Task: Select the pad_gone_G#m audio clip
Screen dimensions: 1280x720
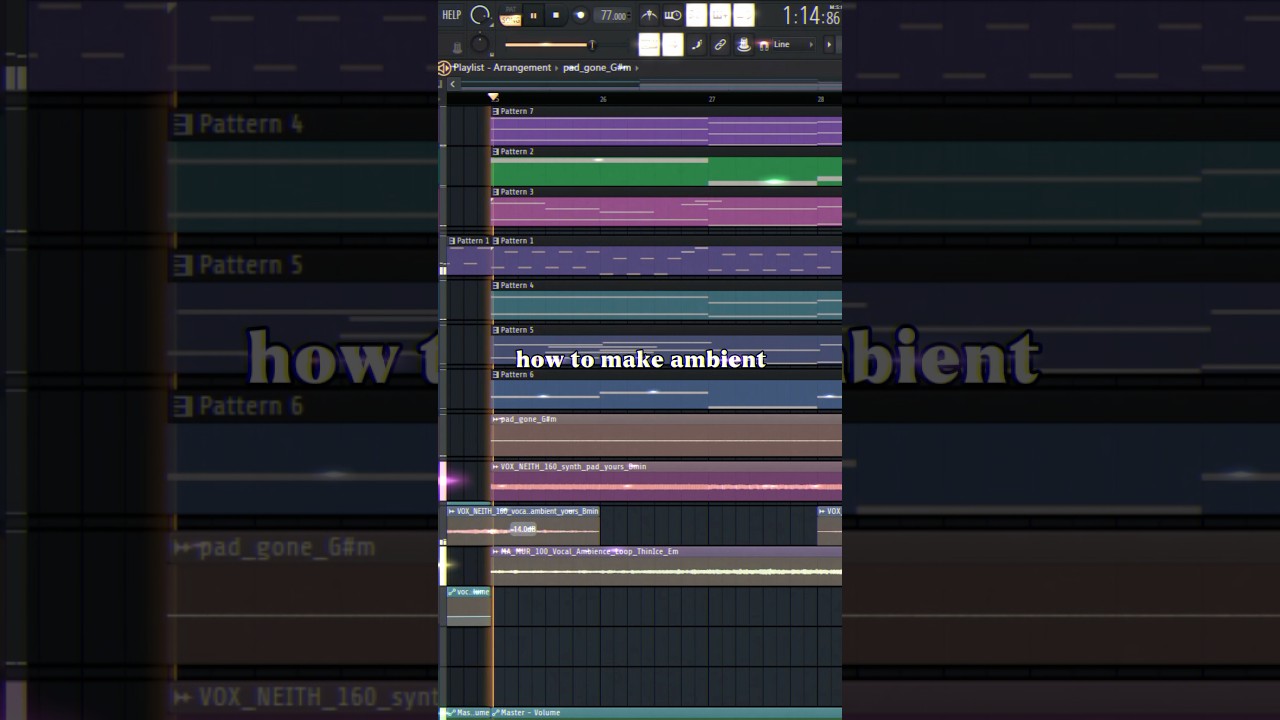Action: [x=666, y=435]
